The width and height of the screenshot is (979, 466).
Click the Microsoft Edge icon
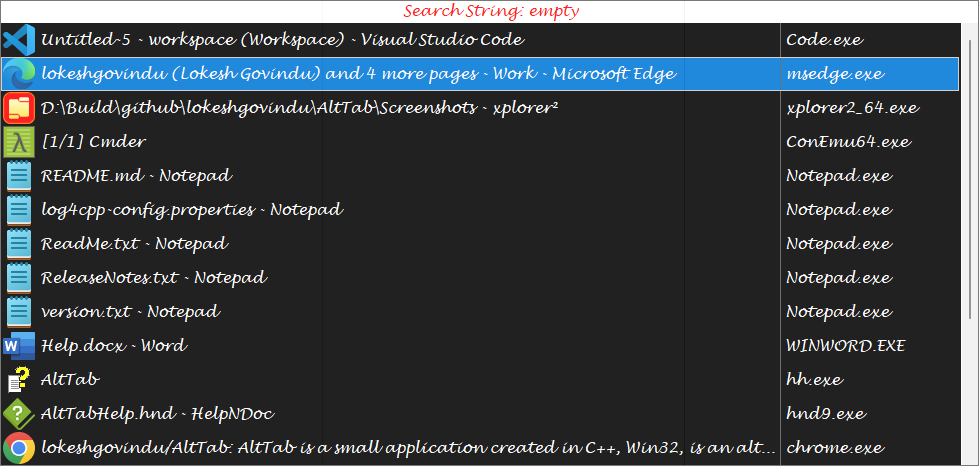pyautogui.click(x=19, y=74)
